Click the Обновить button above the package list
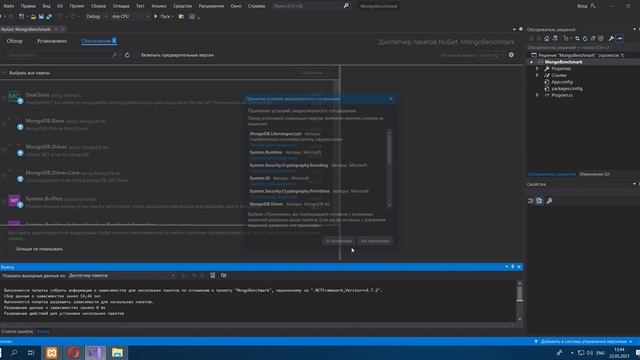This screenshot has height=360, width=640. [x=312, y=73]
